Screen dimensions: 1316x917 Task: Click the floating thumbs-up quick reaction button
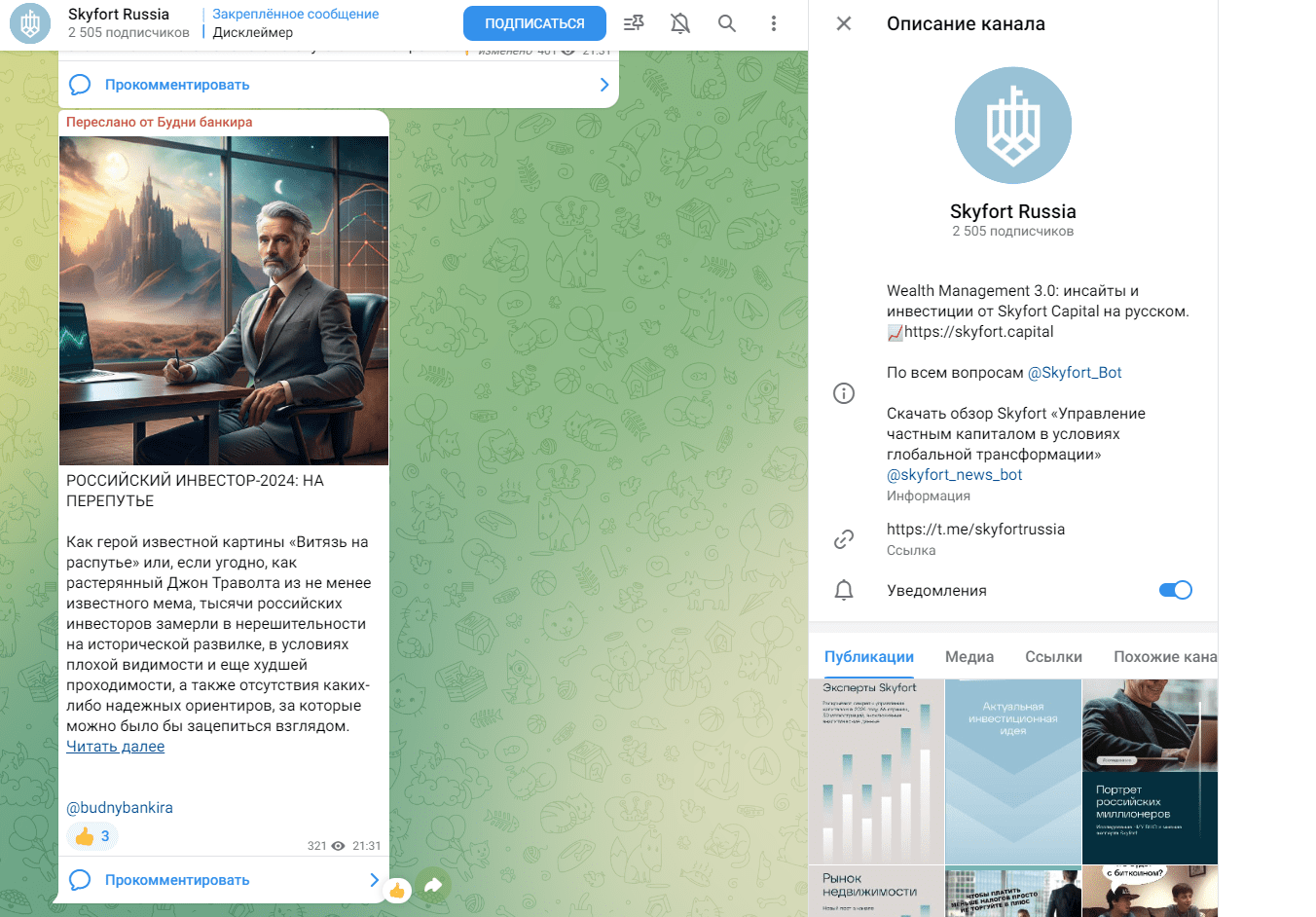[x=396, y=890]
